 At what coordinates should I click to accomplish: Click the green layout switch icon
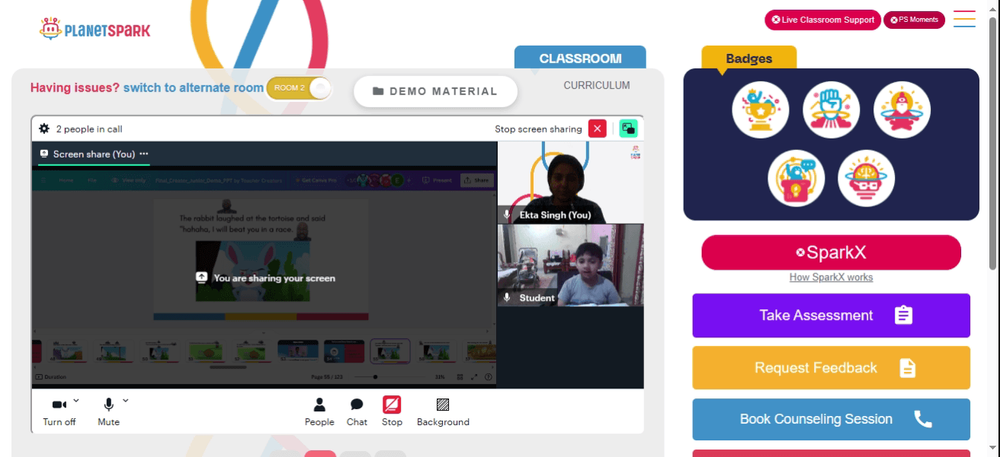[628, 129]
